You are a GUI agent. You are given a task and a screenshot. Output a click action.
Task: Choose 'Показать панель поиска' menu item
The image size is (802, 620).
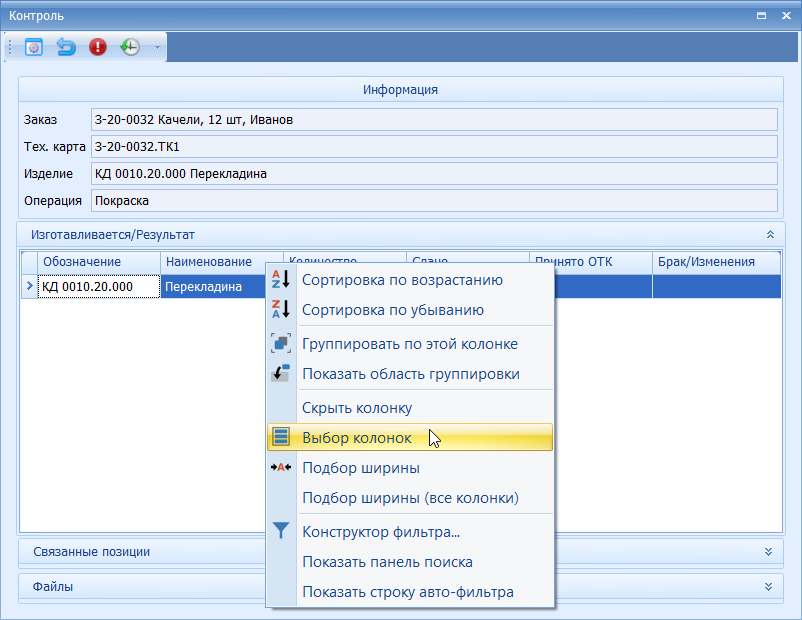point(387,562)
